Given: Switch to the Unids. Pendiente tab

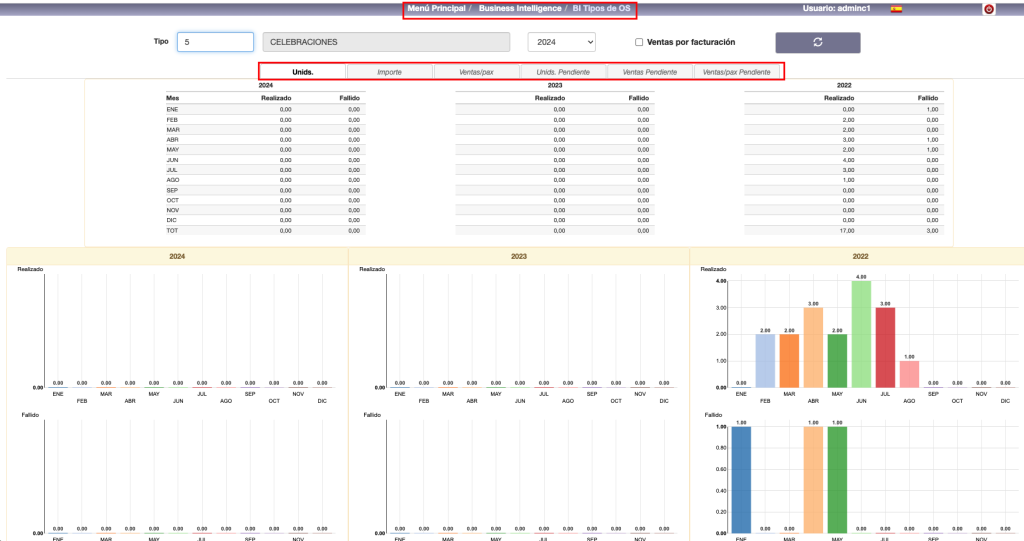Looking at the screenshot, I should pos(563,72).
